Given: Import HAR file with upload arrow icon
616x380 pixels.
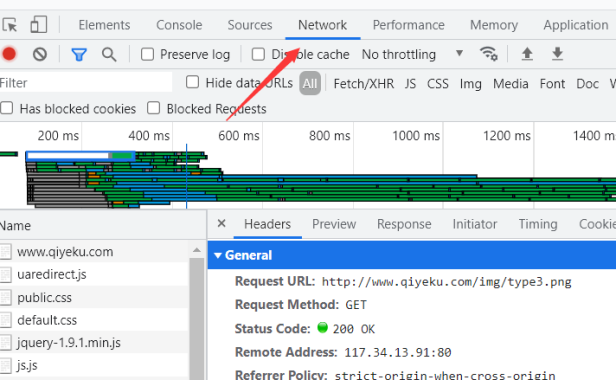Looking at the screenshot, I should coord(527,53).
